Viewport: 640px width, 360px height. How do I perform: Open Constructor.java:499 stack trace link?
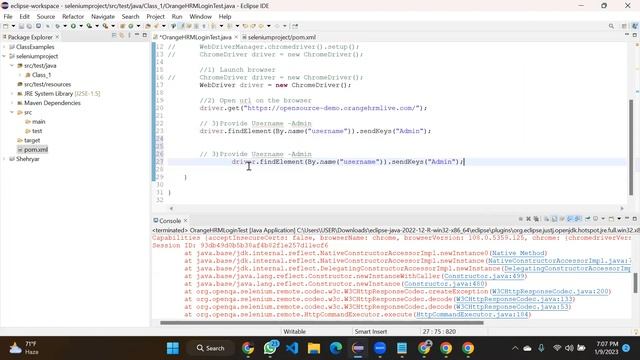click(x=484, y=276)
